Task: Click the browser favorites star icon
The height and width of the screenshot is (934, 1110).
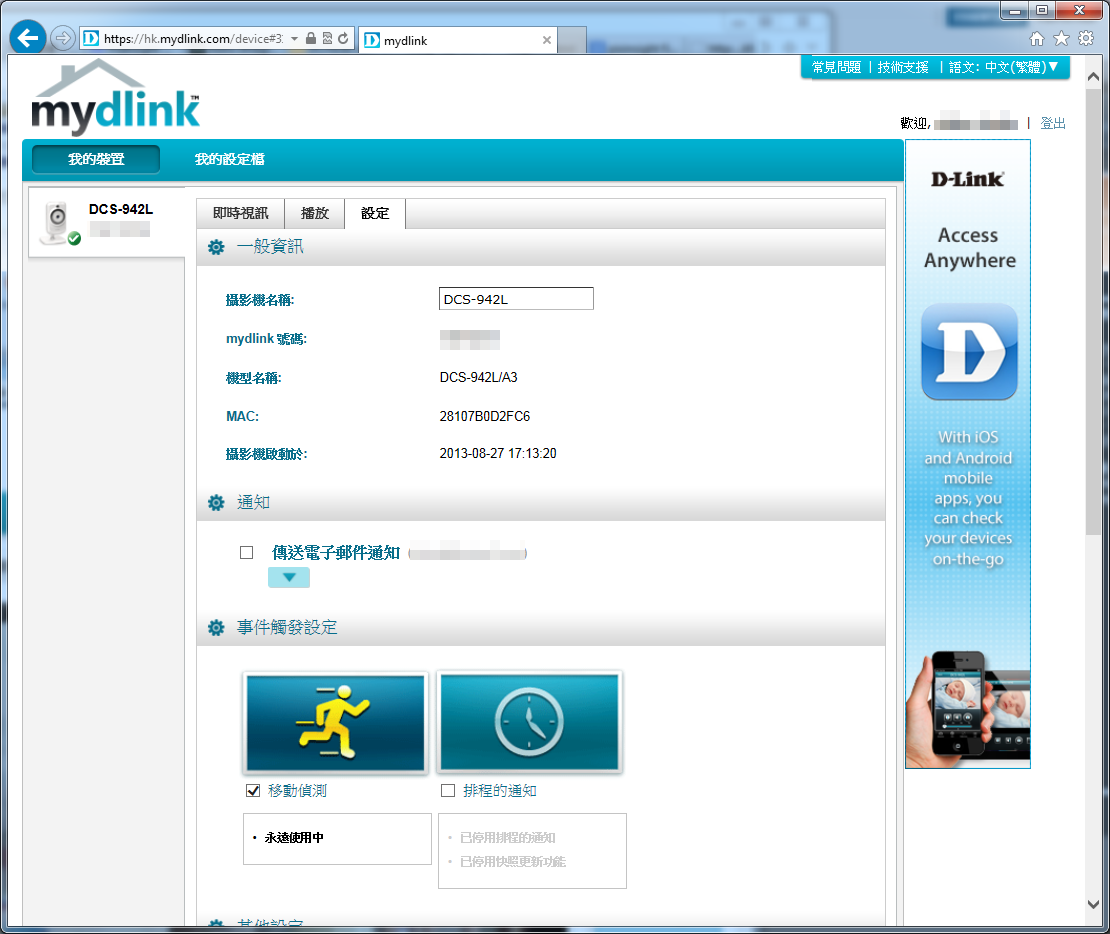Action: [1061, 39]
